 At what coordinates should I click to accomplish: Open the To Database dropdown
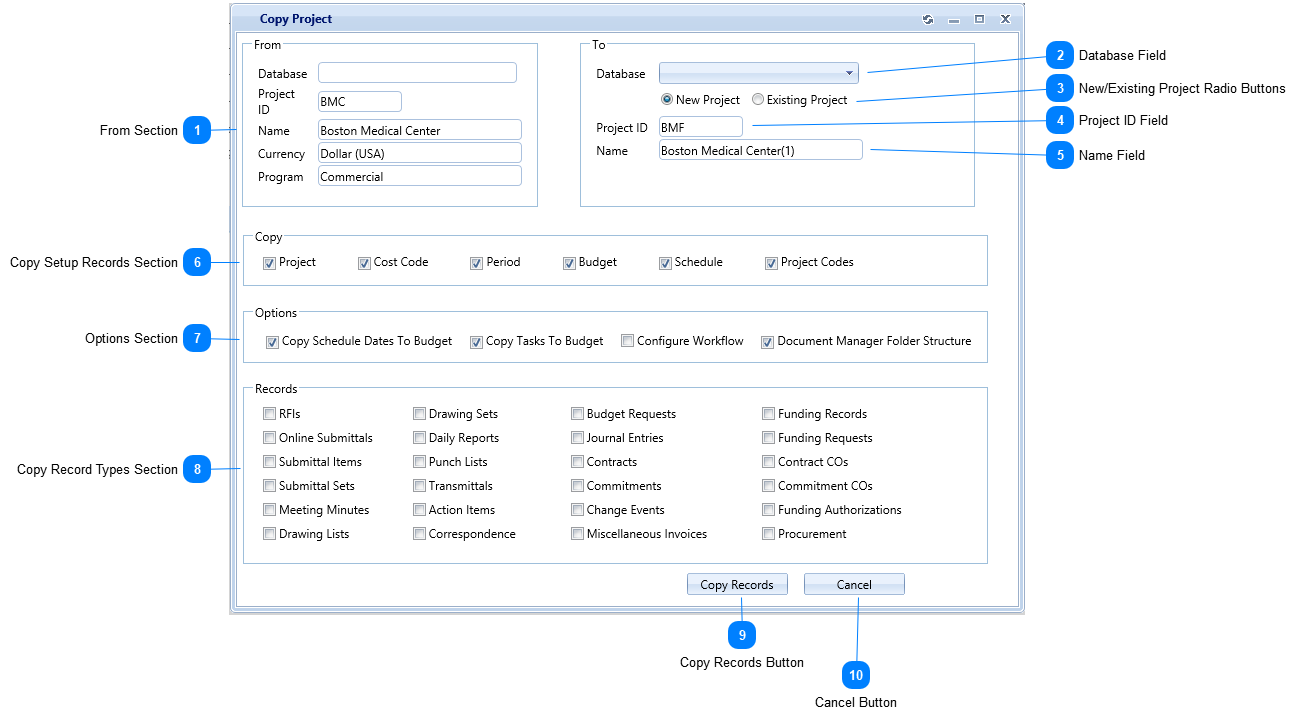(759, 73)
